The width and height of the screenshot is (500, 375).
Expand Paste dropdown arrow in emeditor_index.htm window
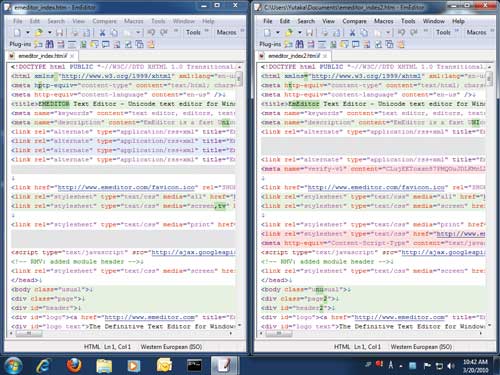tap(138, 32)
